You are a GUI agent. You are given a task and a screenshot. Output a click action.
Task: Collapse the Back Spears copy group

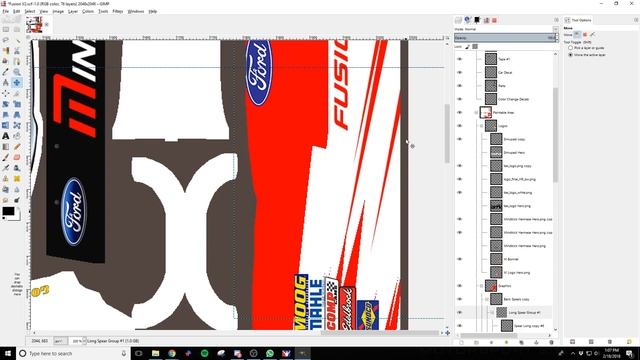click(x=487, y=299)
